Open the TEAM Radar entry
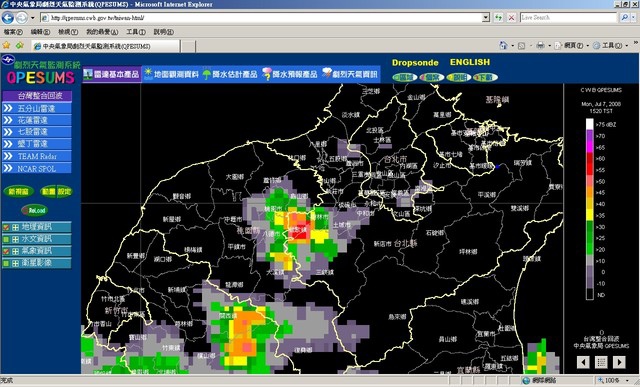This screenshot has height=387, width=640. [x=37, y=156]
